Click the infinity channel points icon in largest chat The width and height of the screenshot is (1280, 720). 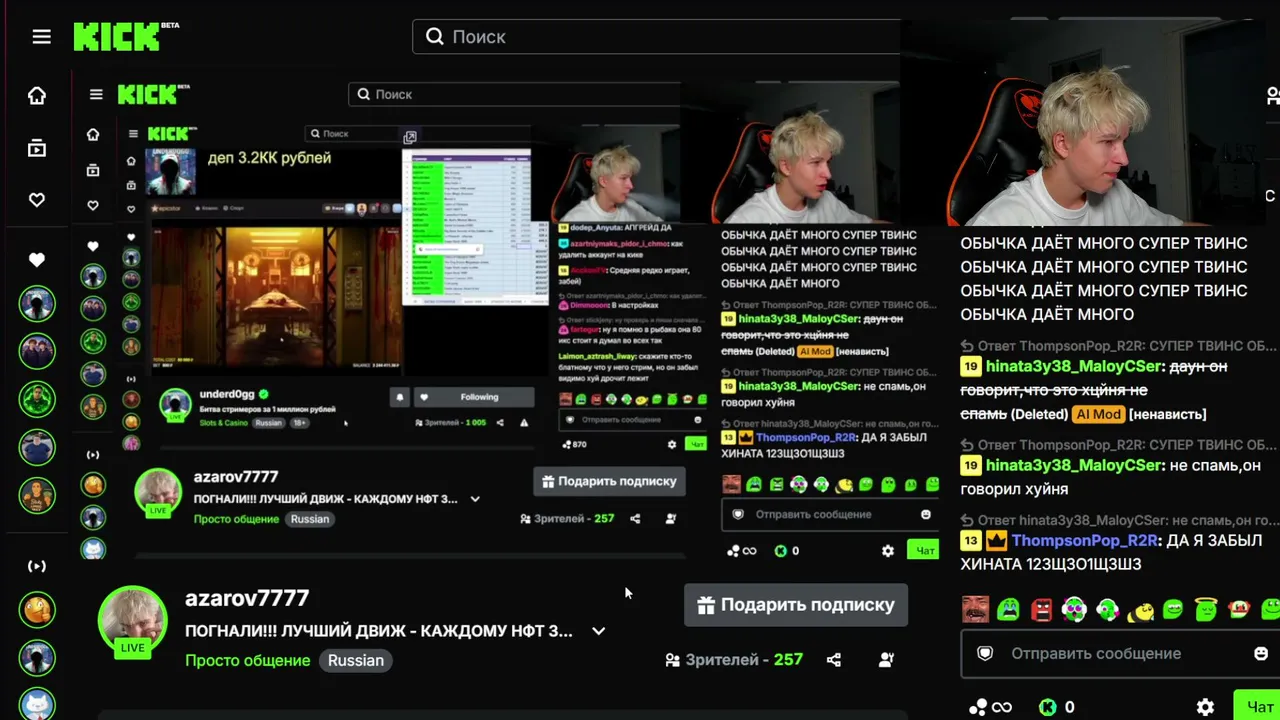990,707
